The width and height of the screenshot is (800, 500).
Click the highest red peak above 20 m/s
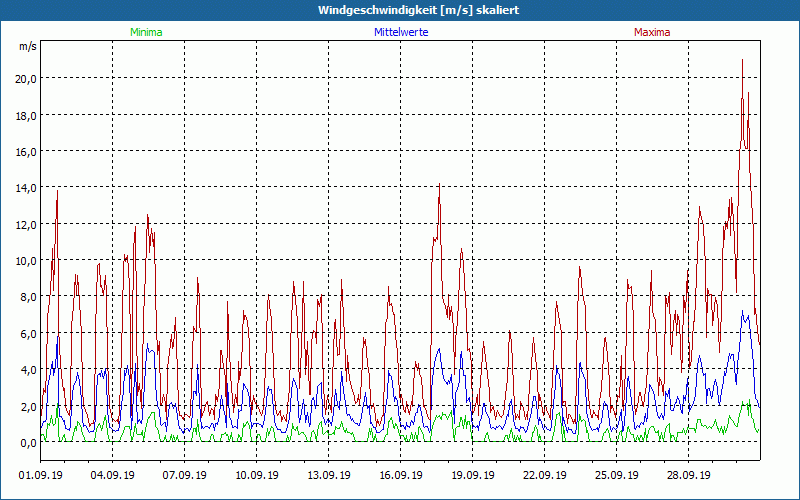pyautogui.click(x=742, y=60)
